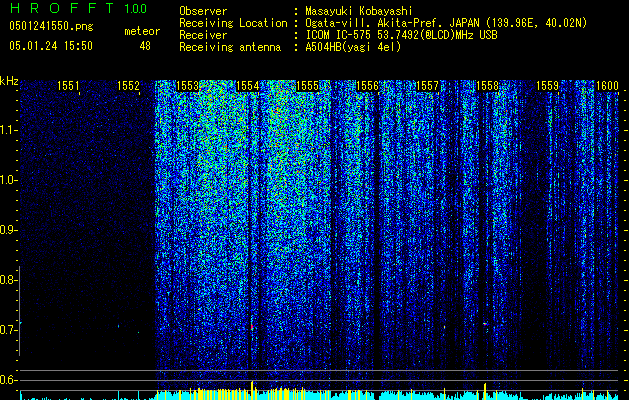Click the Receiving Location label

[x=233, y=23]
